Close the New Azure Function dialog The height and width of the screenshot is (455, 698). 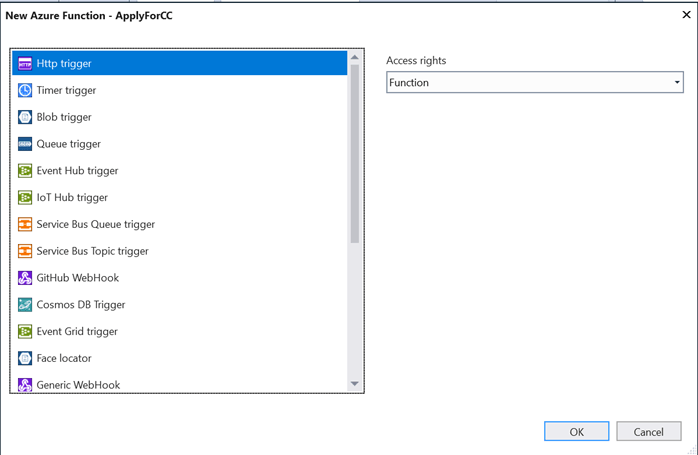685,15
